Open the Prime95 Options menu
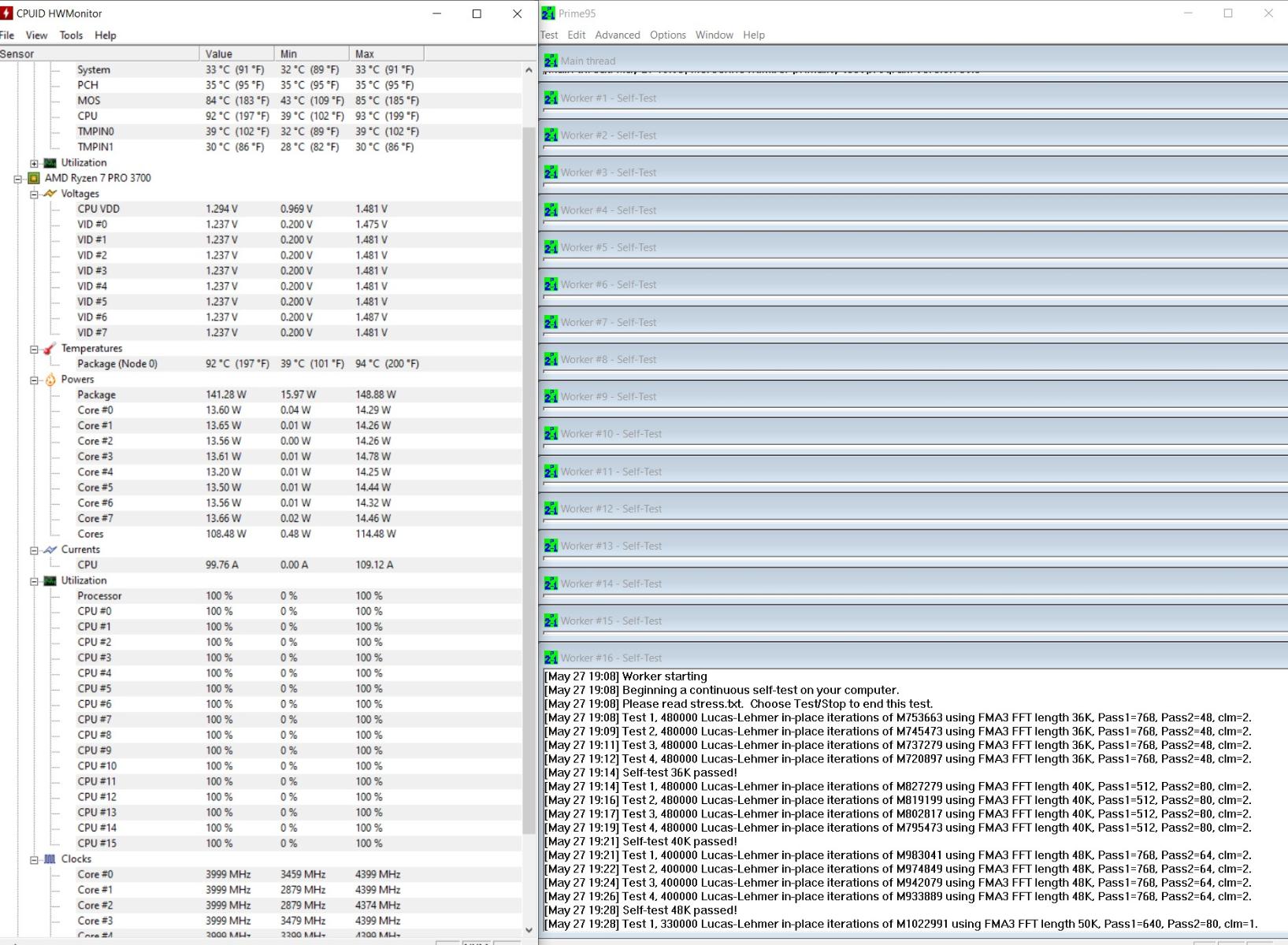Viewport: 1288px width, 945px height. 668,35
